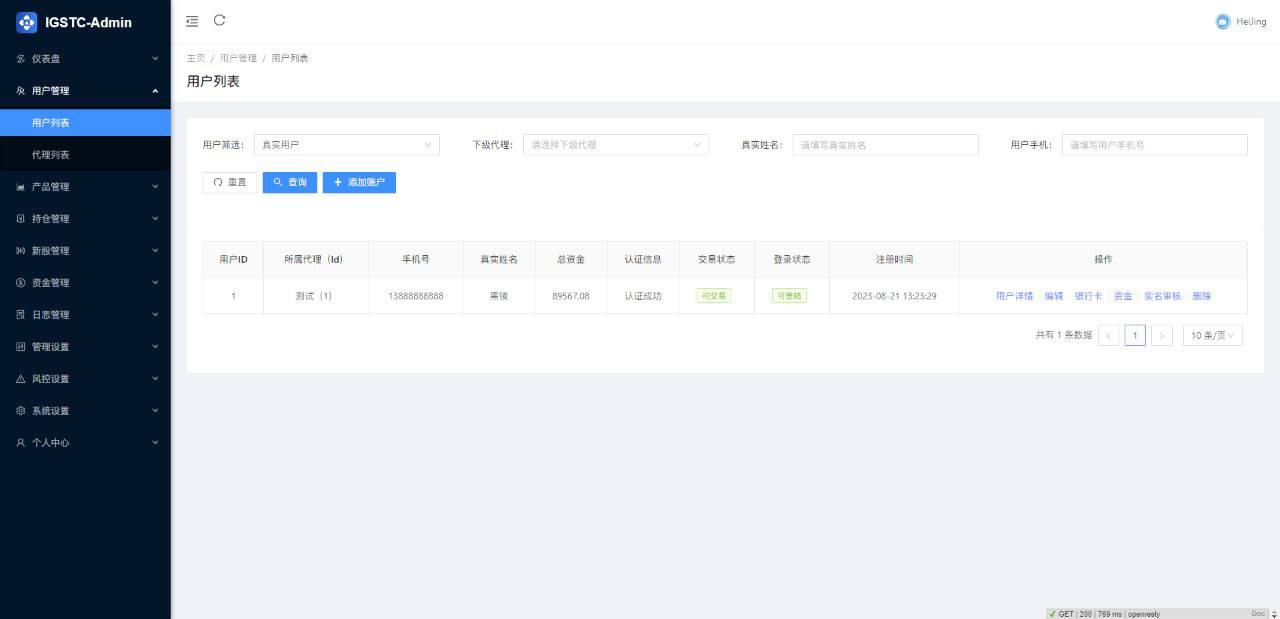Open the 用户详情 link in the actions column
Viewport: 1280px width, 619px height.
1013,295
